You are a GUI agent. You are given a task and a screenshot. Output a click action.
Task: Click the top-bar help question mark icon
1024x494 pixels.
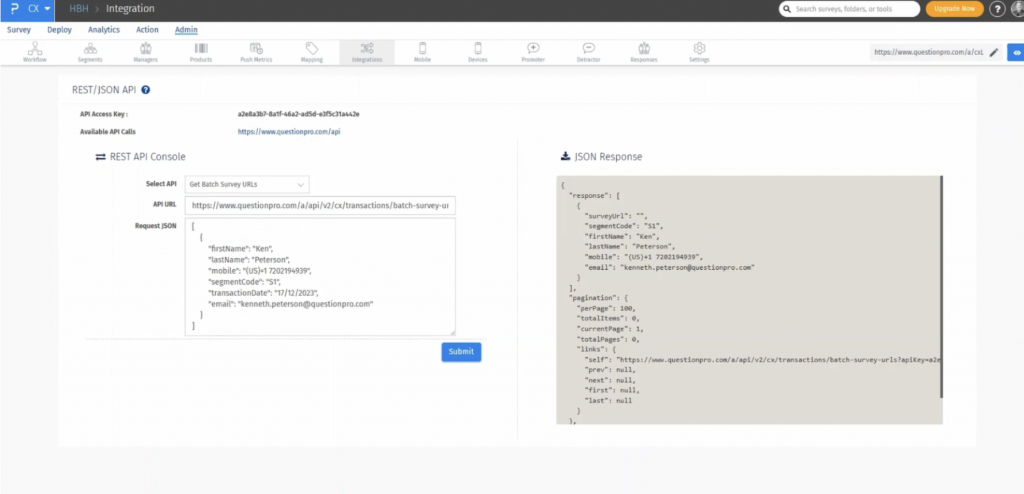click(997, 9)
